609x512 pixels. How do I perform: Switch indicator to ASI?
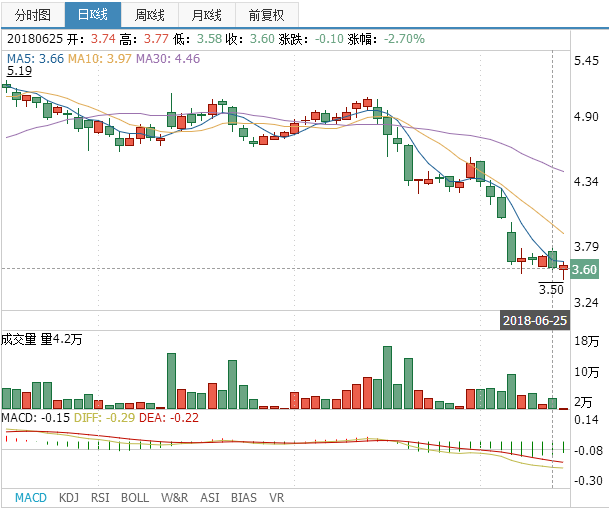pos(210,498)
